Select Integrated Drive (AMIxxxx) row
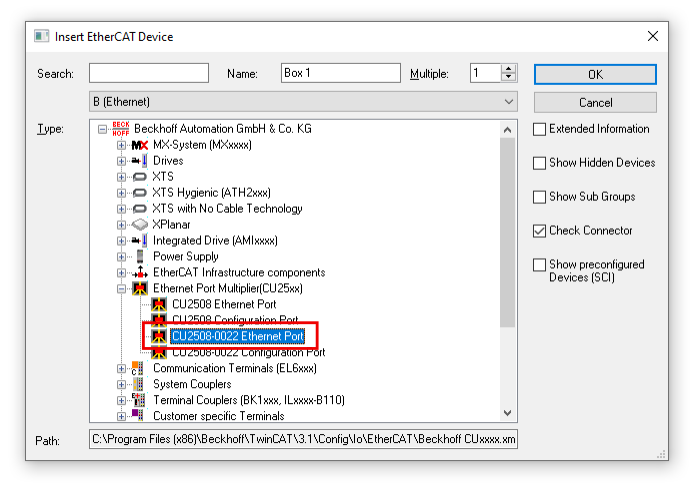This screenshot has height=487, width=697. (x=215, y=241)
